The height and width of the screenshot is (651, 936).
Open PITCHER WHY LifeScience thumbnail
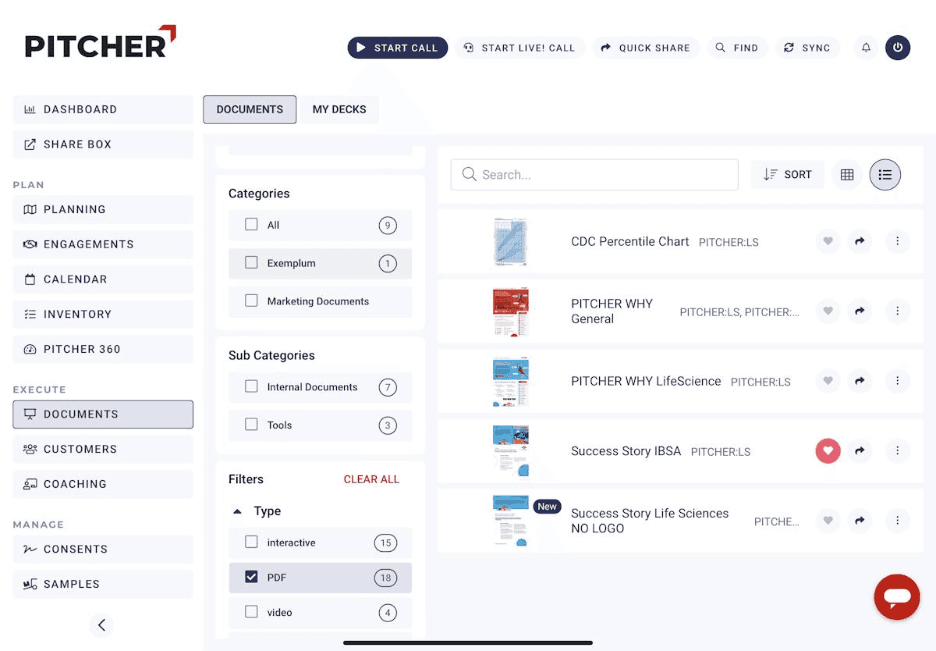(510, 381)
